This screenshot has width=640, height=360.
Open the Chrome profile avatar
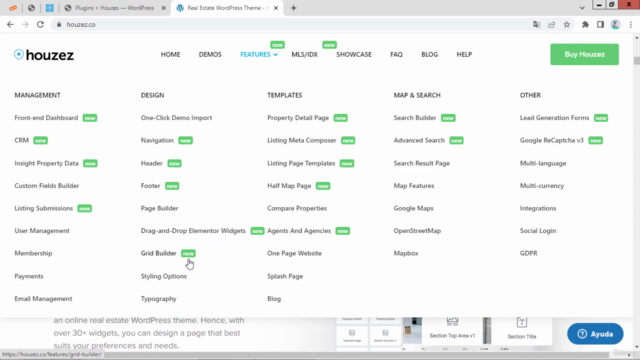[615, 24]
